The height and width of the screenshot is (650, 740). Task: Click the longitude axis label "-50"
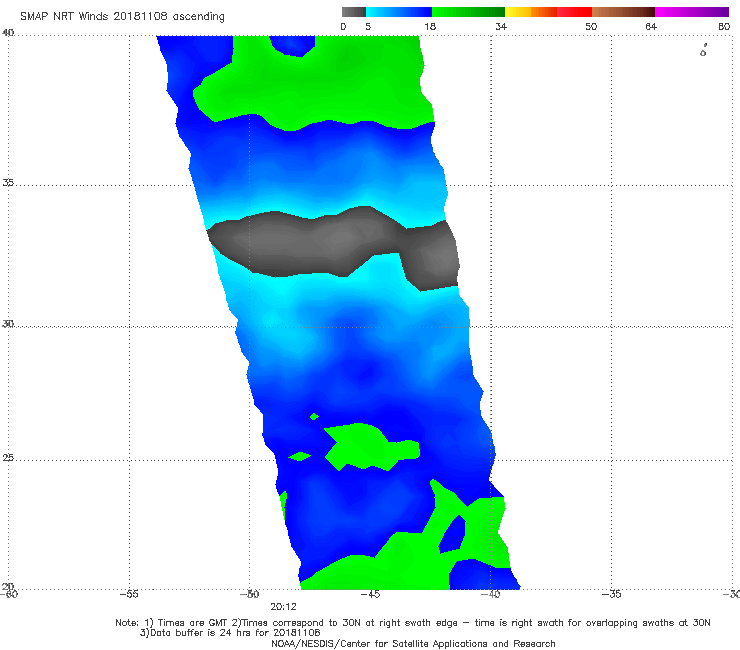[250, 594]
